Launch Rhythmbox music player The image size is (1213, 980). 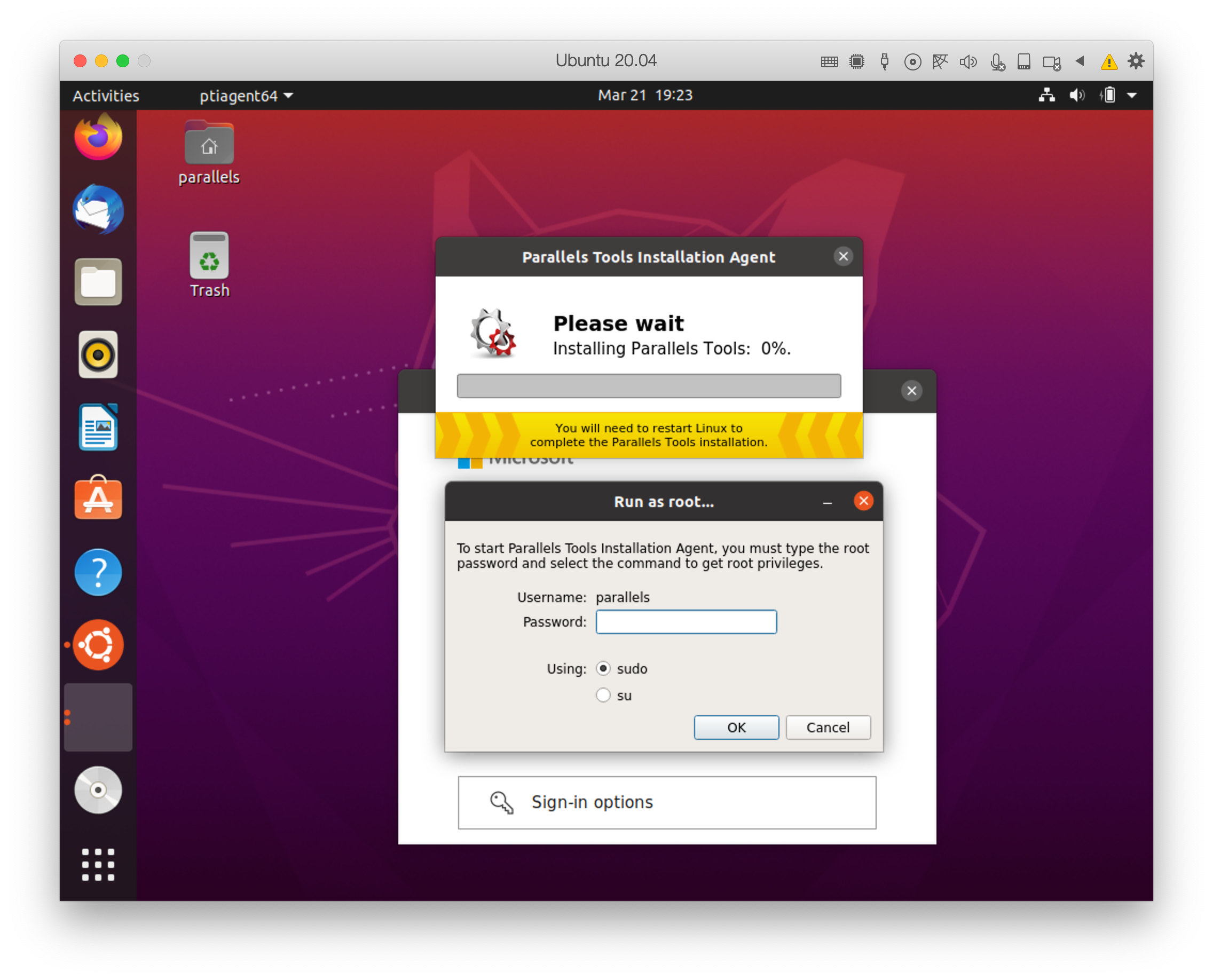98,354
